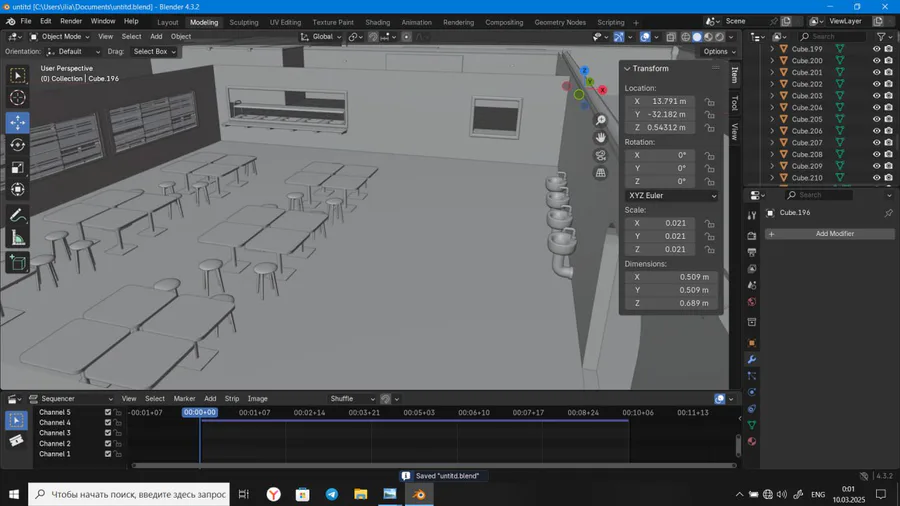This screenshot has width=900, height=506.
Task: Open the Global orientation dropdown
Action: point(321,37)
